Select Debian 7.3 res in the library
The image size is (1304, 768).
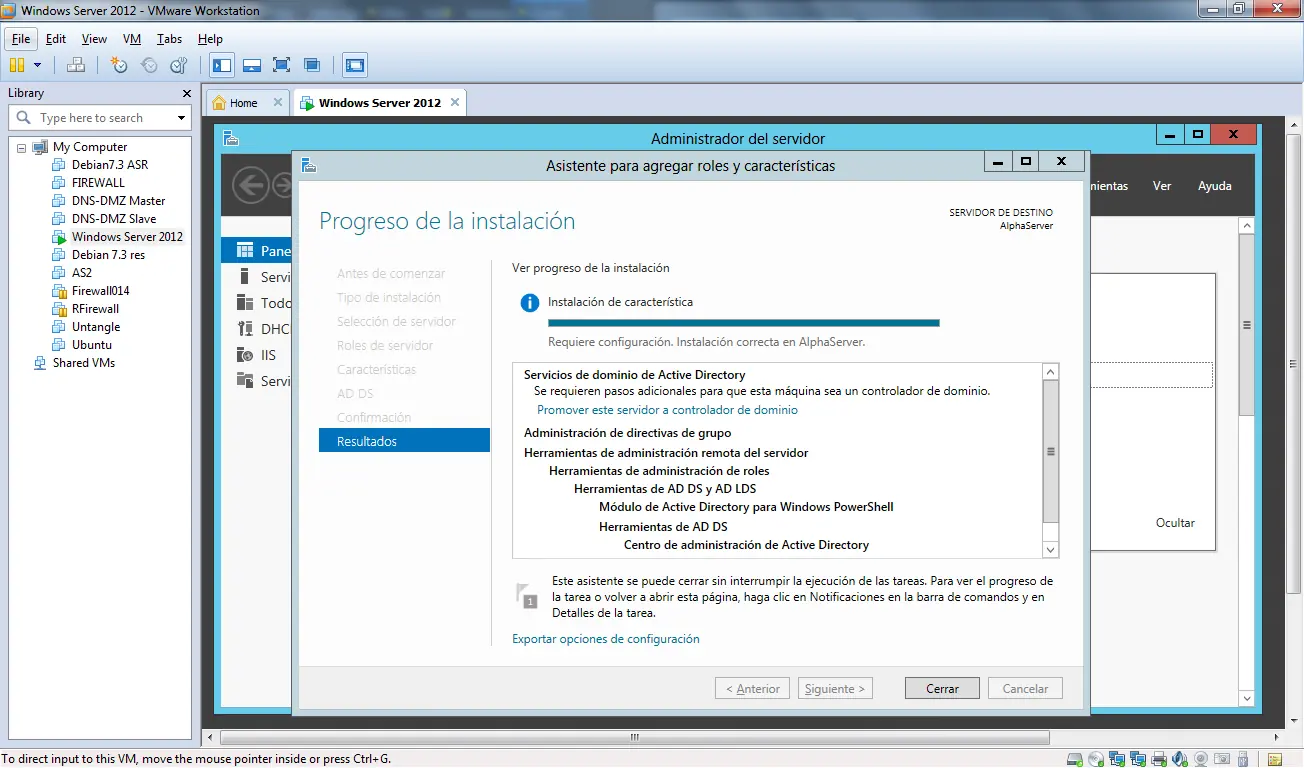tap(108, 255)
